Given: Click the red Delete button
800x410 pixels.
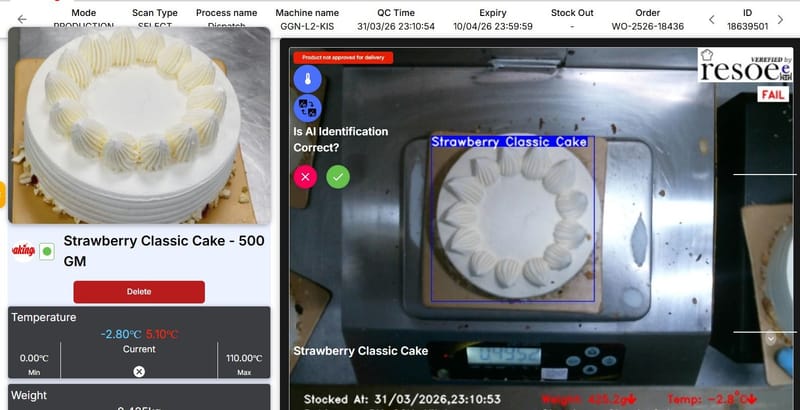Looking at the screenshot, I should pos(139,292).
